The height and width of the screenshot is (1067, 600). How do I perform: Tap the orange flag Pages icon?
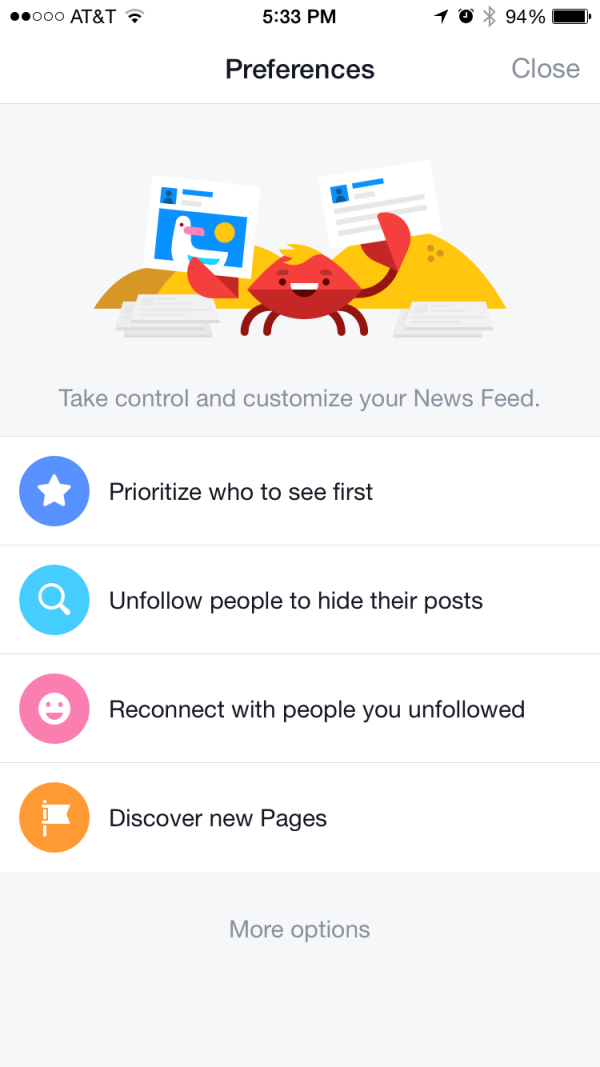pyautogui.click(x=54, y=818)
